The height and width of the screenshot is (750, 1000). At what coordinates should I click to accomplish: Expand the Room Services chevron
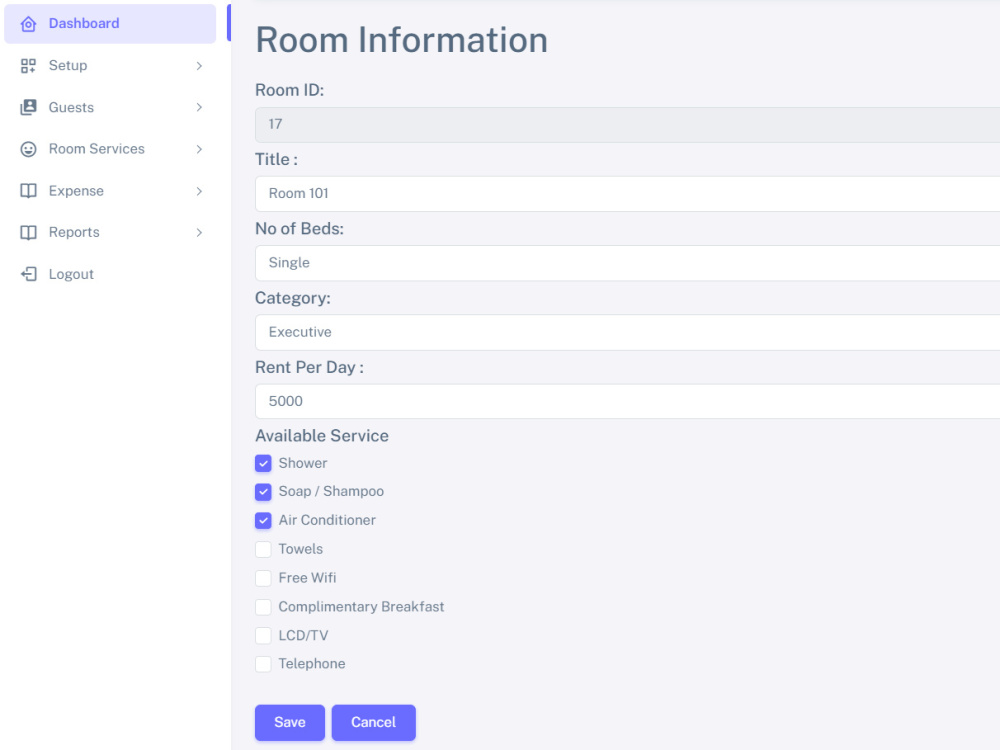199,149
